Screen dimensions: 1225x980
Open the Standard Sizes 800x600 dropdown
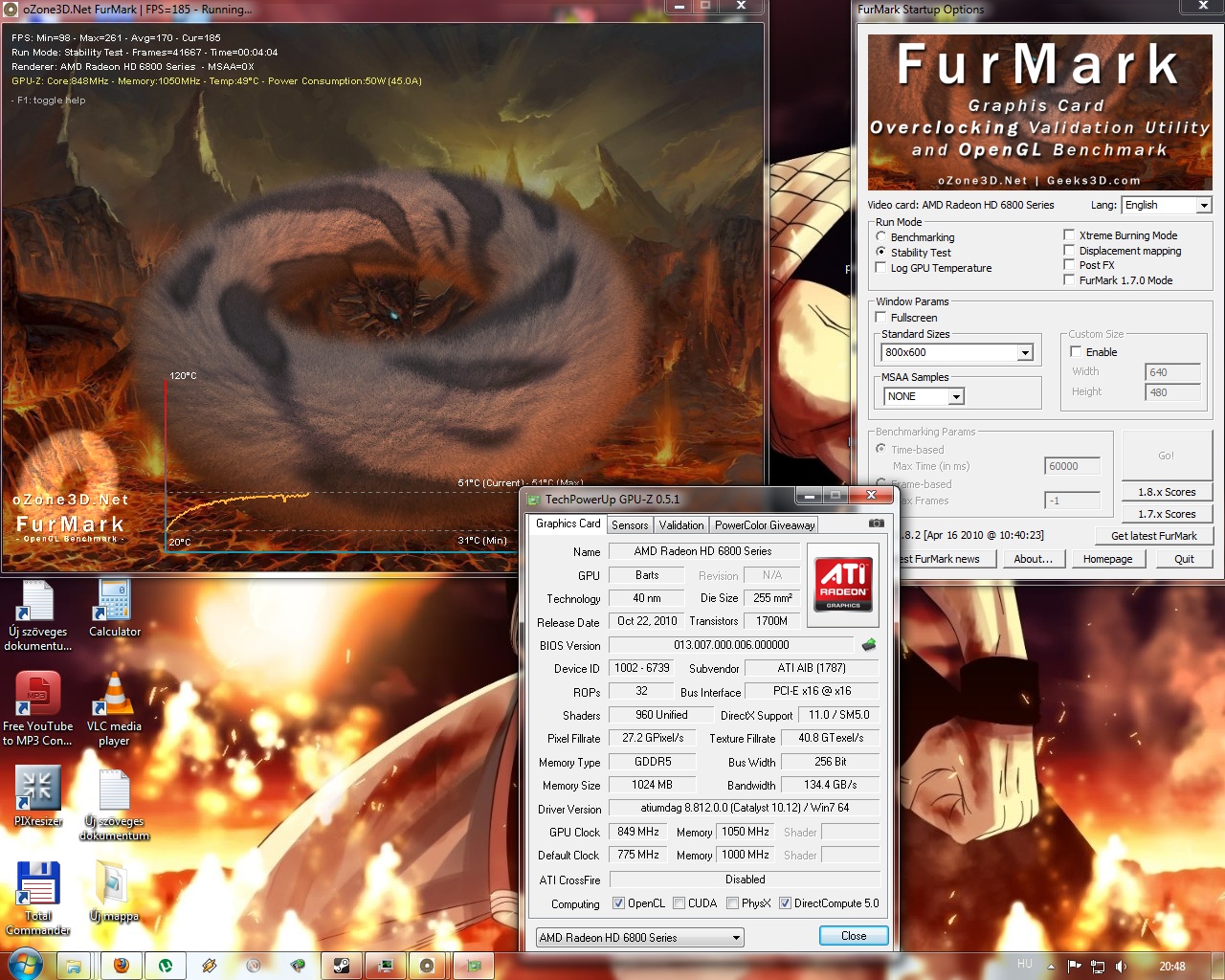[x=957, y=352]
